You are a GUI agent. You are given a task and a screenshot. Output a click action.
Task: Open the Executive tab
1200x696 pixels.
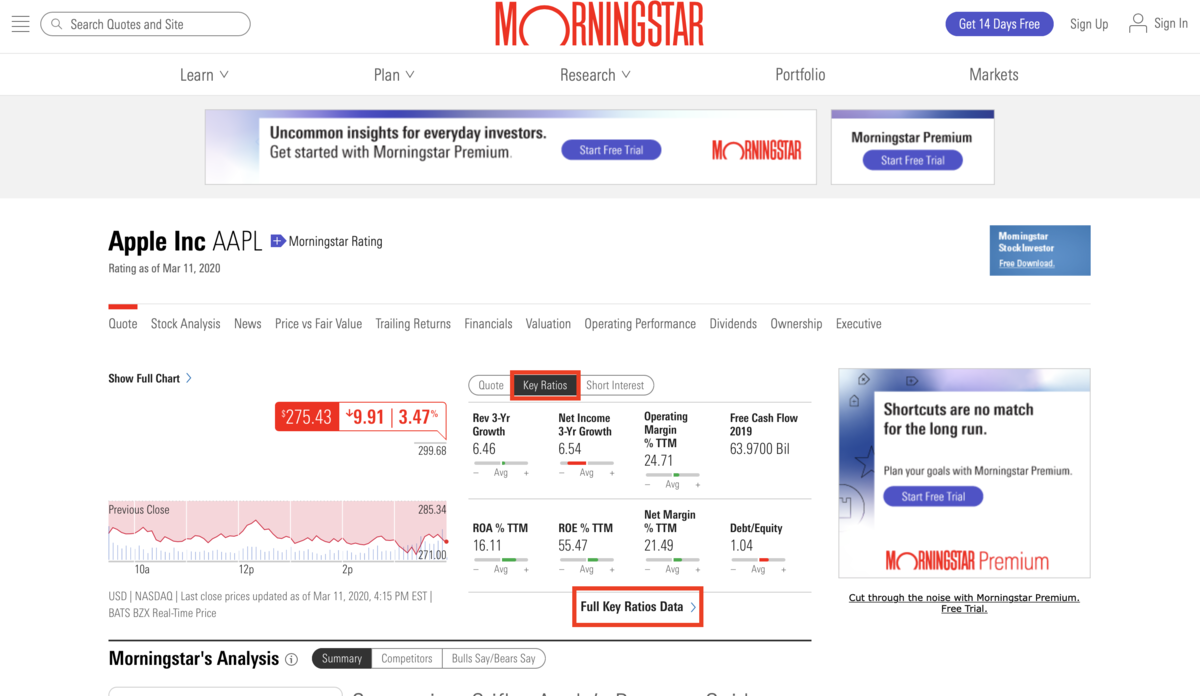859,324
